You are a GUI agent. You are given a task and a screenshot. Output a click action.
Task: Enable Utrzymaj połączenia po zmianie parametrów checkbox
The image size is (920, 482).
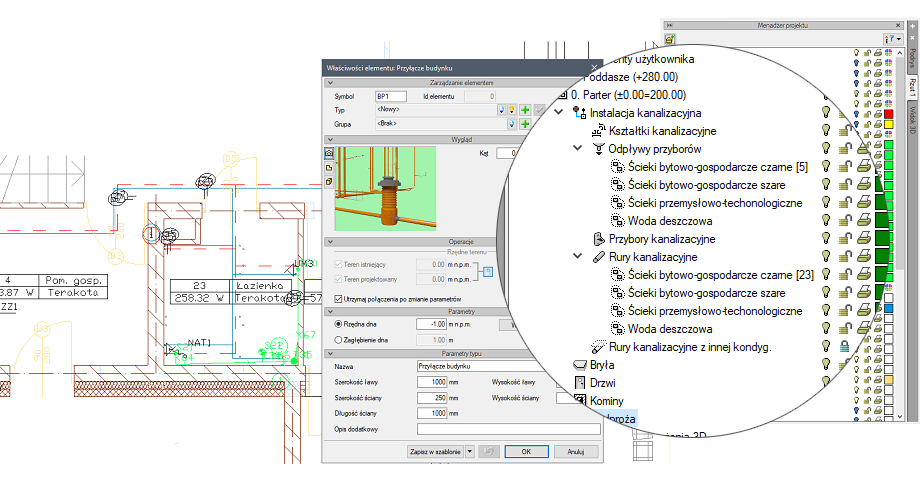(338, 299)
